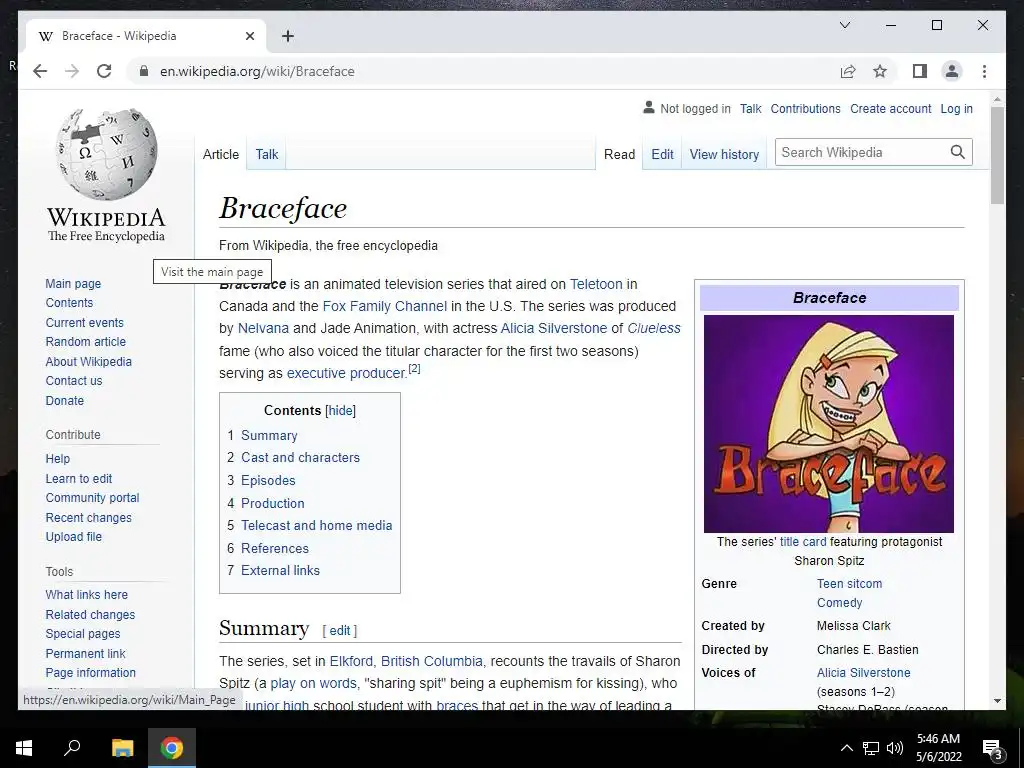Open the Teen sitcom genre link

[x=849, y=583]
